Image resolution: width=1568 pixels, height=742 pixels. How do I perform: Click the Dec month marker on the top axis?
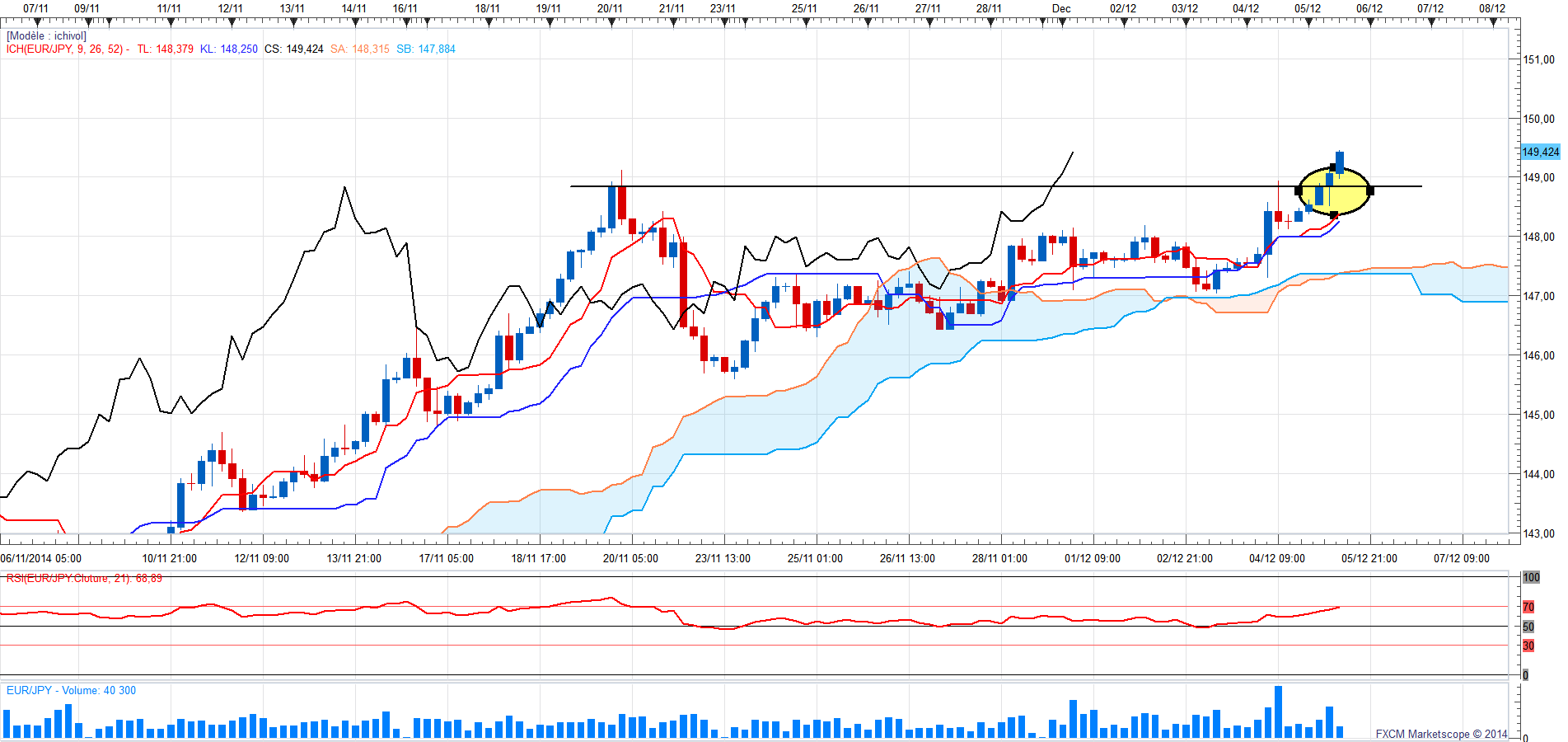tap(1061, 8)
